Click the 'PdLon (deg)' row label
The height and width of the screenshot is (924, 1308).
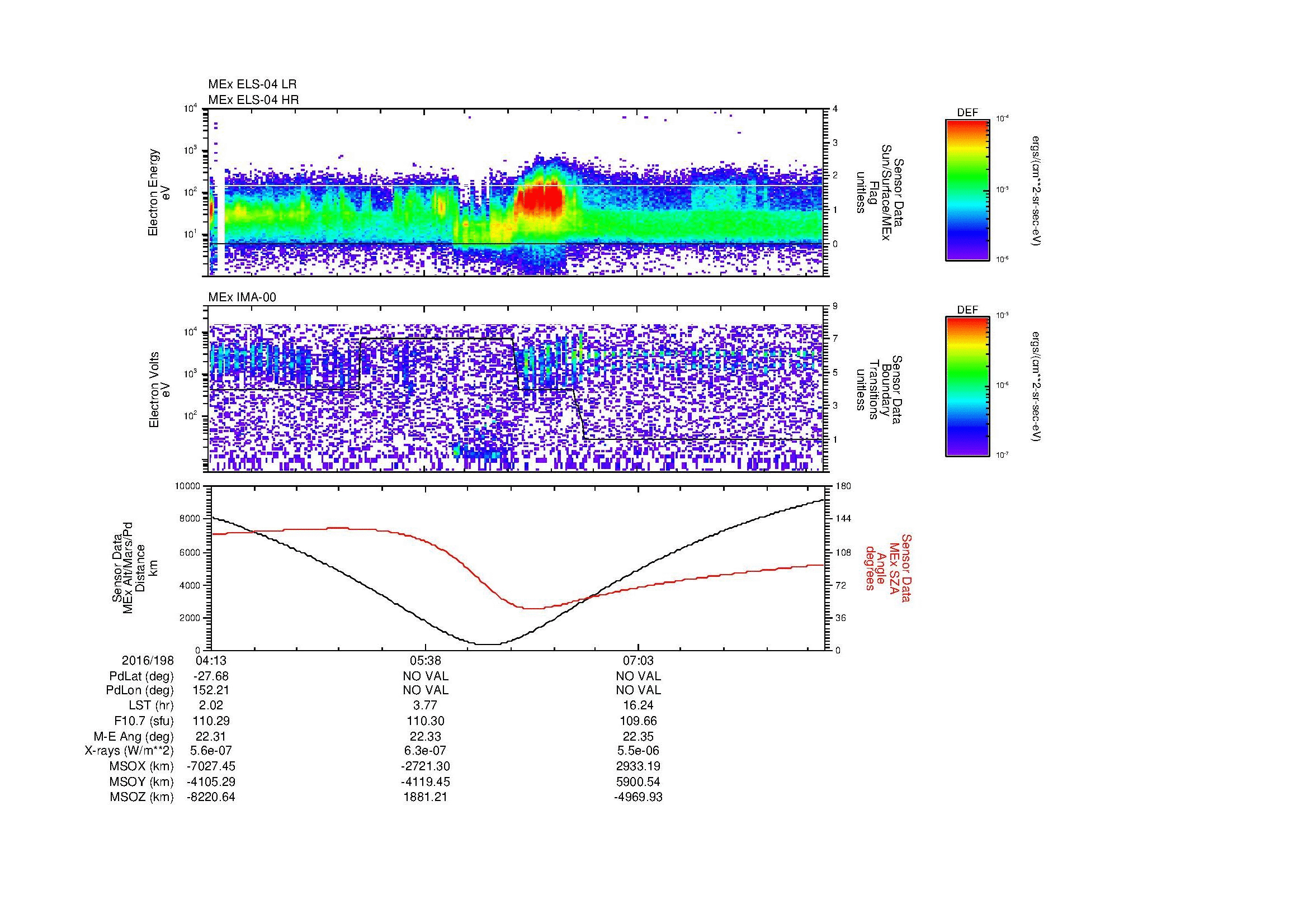point(141,690)
